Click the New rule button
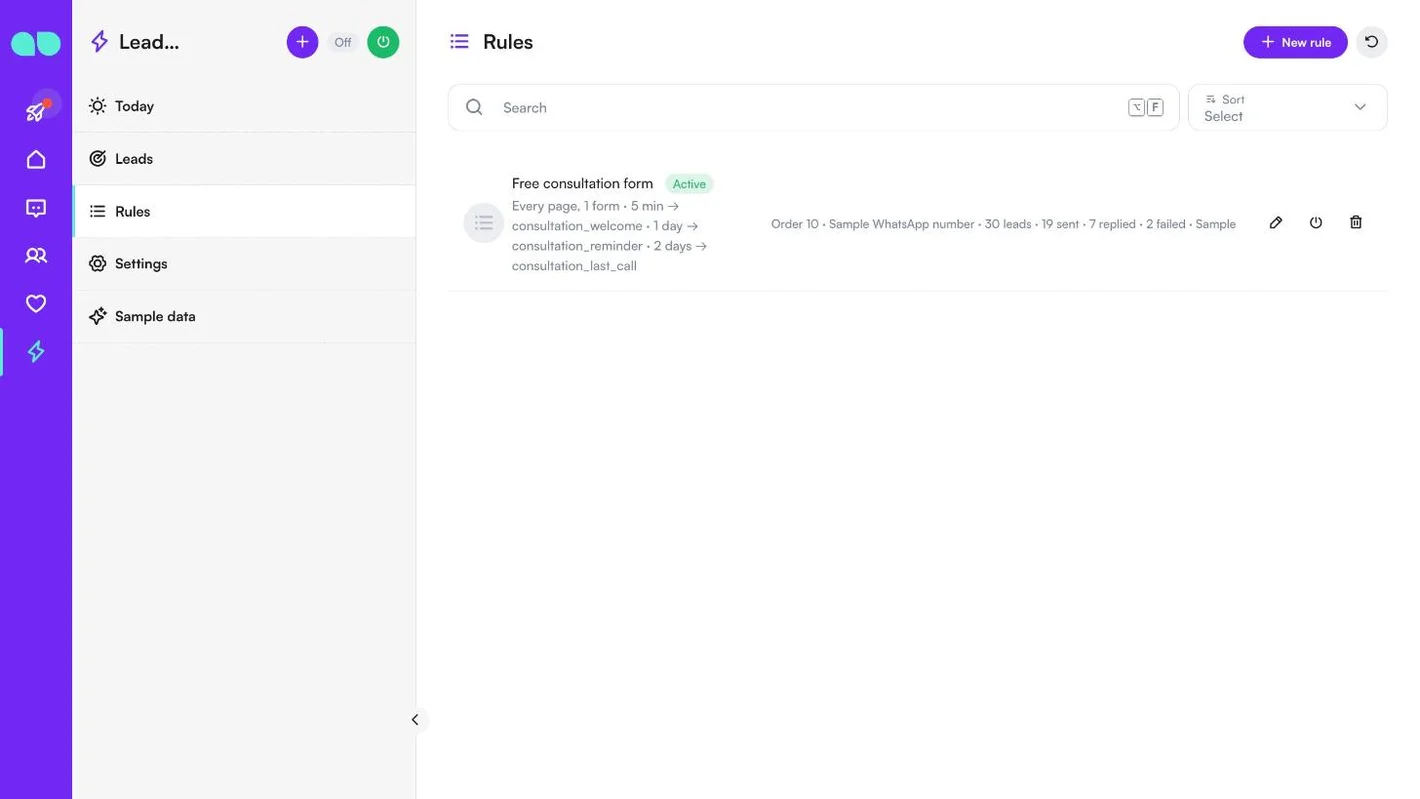The width and height of the screenshot is (1420, 799). (1295, 42)
